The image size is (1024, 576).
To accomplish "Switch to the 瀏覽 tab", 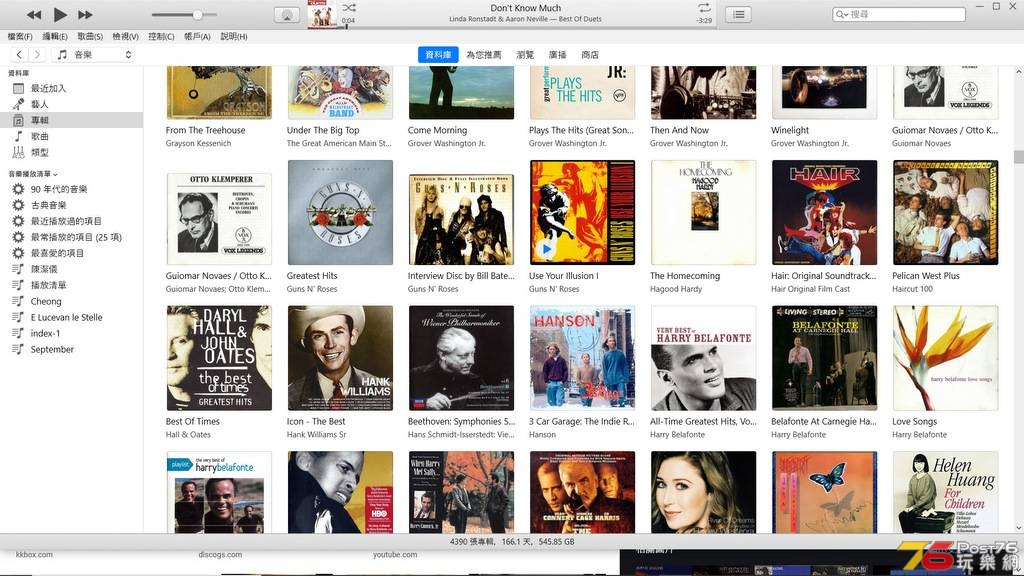I will click(525, 55).
